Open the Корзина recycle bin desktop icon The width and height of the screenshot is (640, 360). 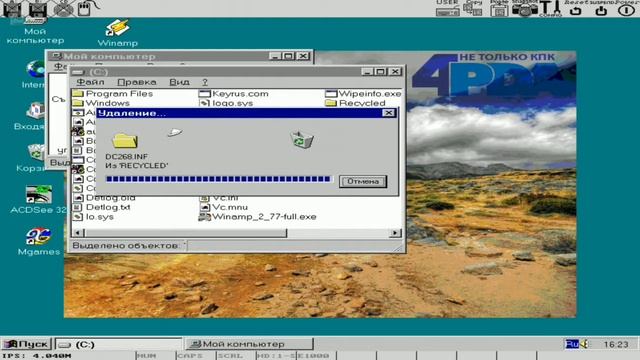coord(32,158)
